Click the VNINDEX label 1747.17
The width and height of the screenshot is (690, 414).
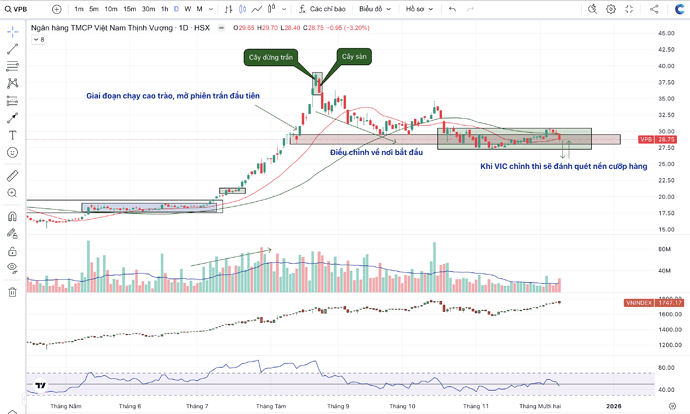tap(653, 303)
